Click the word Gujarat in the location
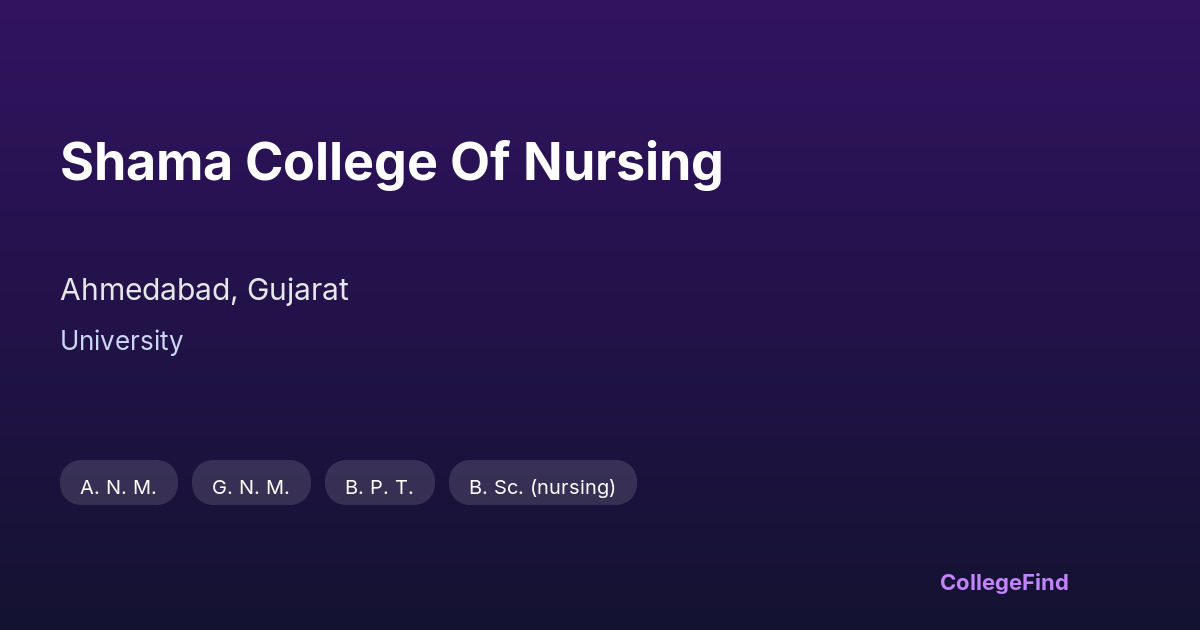1200x630 pixels. click(x=298, y=290)
